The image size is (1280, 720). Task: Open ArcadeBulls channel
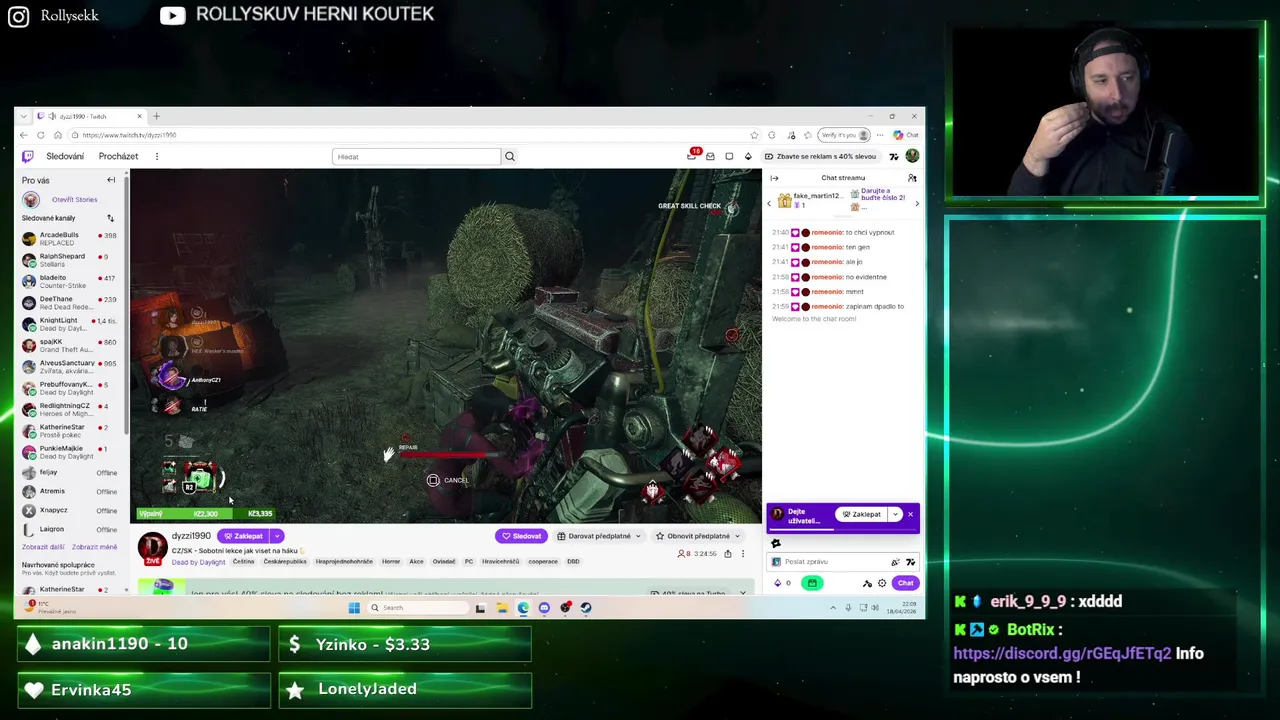point(70,238)
